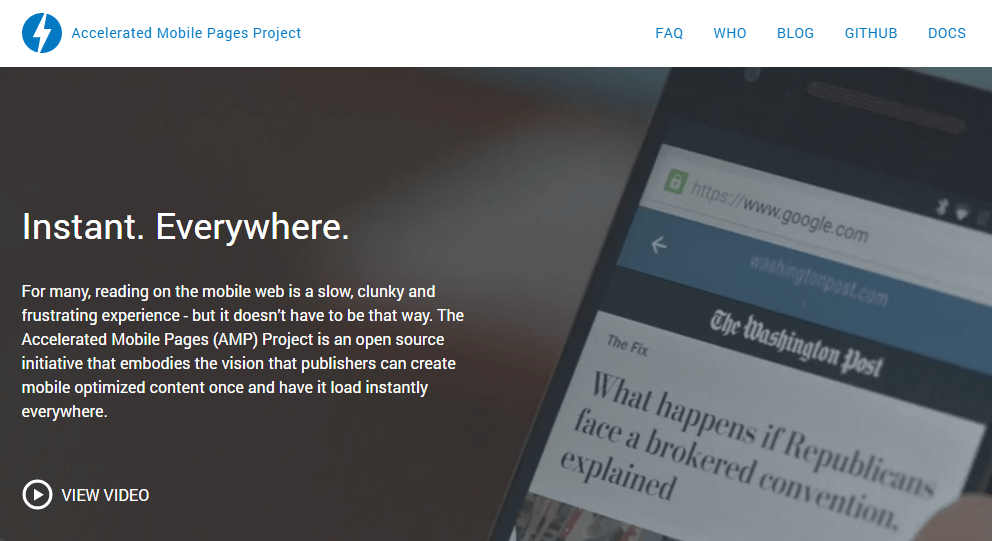The image size is (992, 541).
Task: Select The Fix section label
Action: (627, 345)
